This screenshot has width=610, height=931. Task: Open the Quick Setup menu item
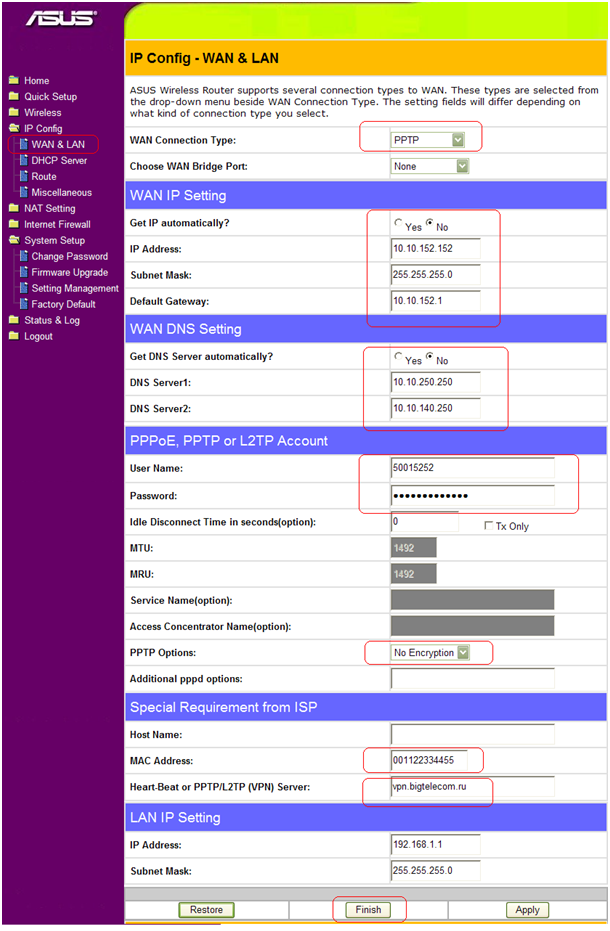(50, 97)
